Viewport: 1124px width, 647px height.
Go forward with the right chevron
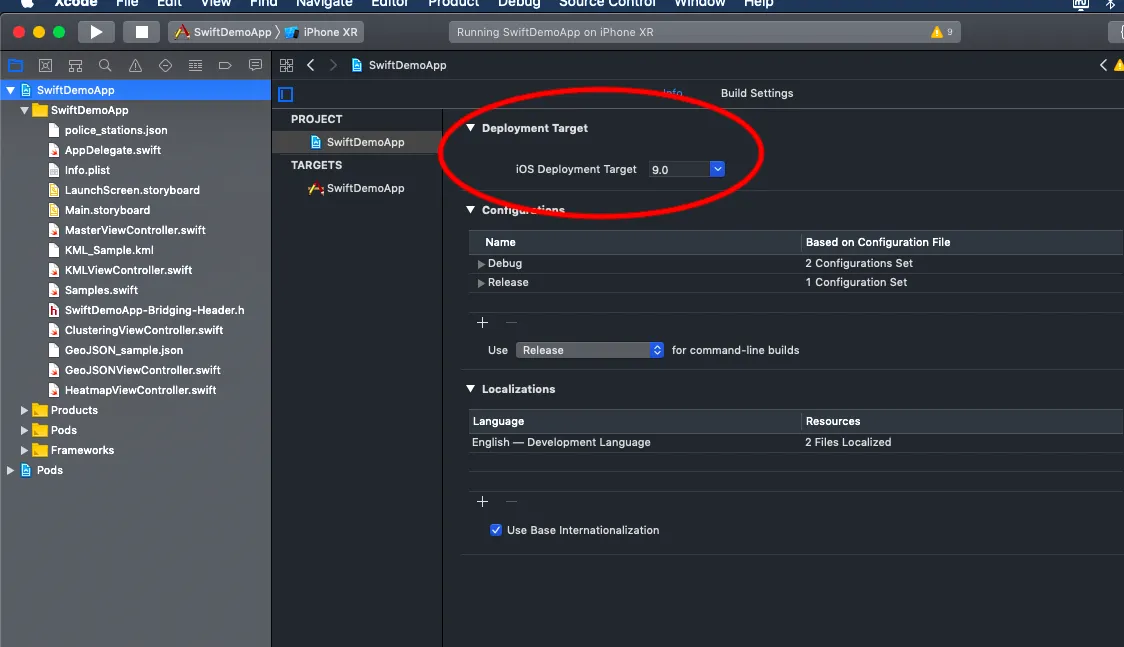tap(333, 65)
